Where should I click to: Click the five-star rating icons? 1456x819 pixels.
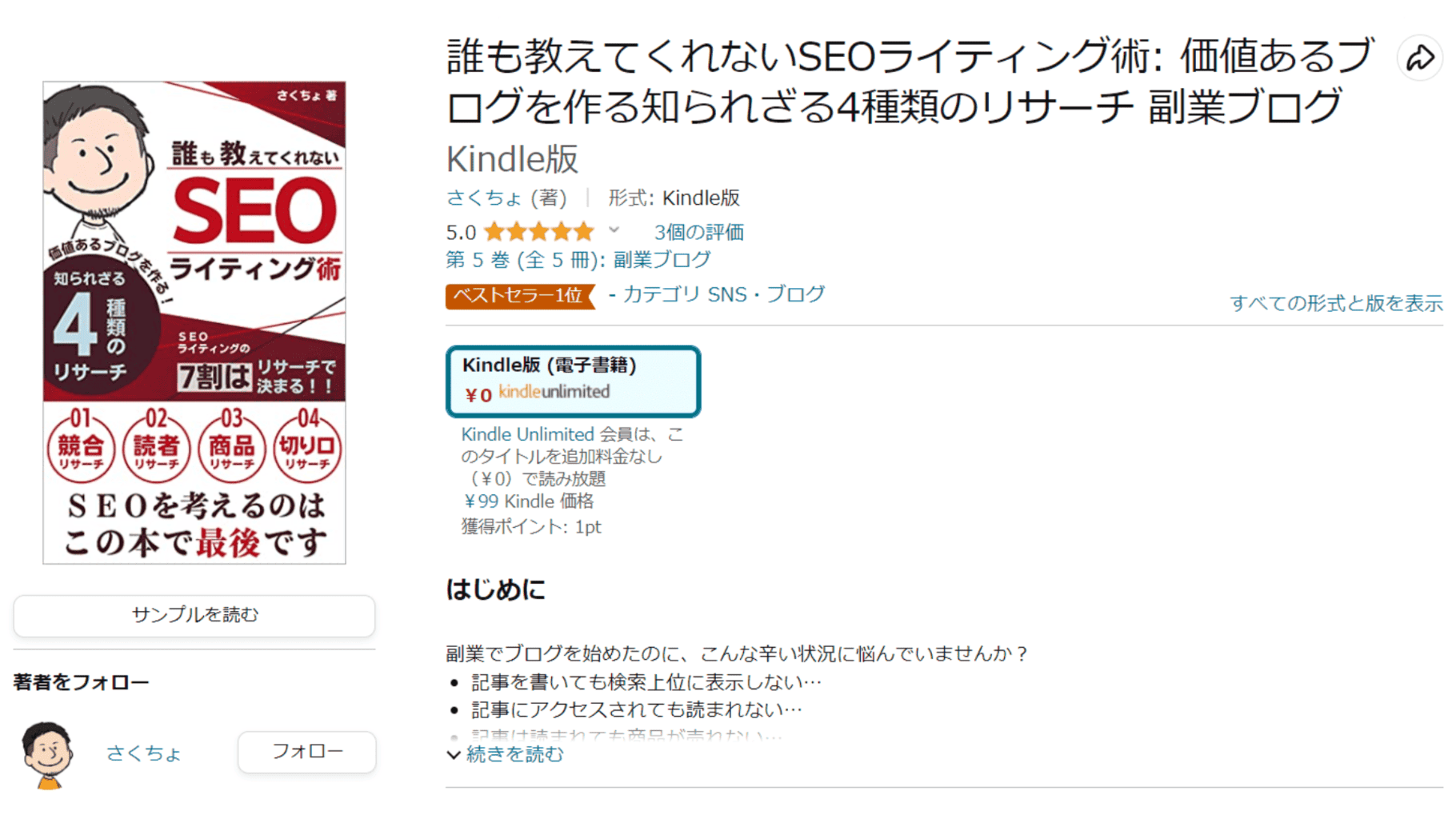pyautogui.click(x=539, y=232)
